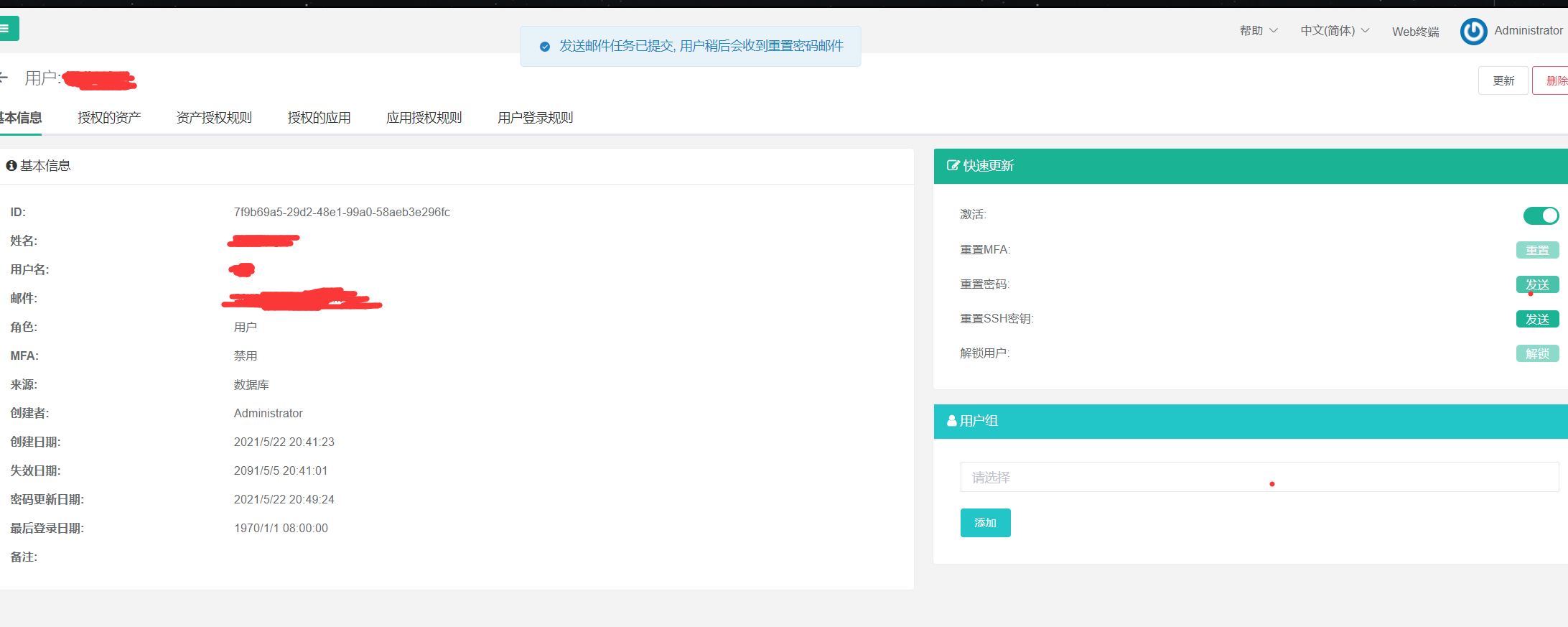Screen dimensions: 1568x627
Task: Click the 来源 value 数据库
Action: coord(251,385)
